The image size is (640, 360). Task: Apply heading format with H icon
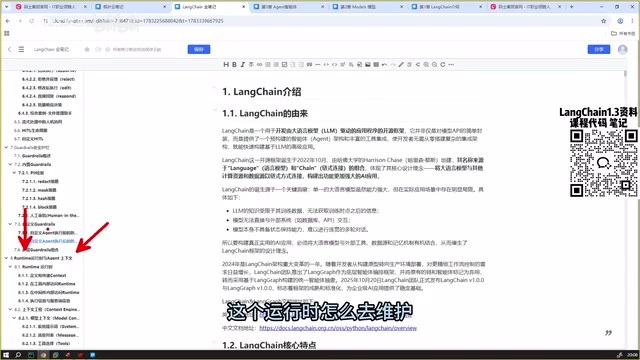(x=226, y=64)
